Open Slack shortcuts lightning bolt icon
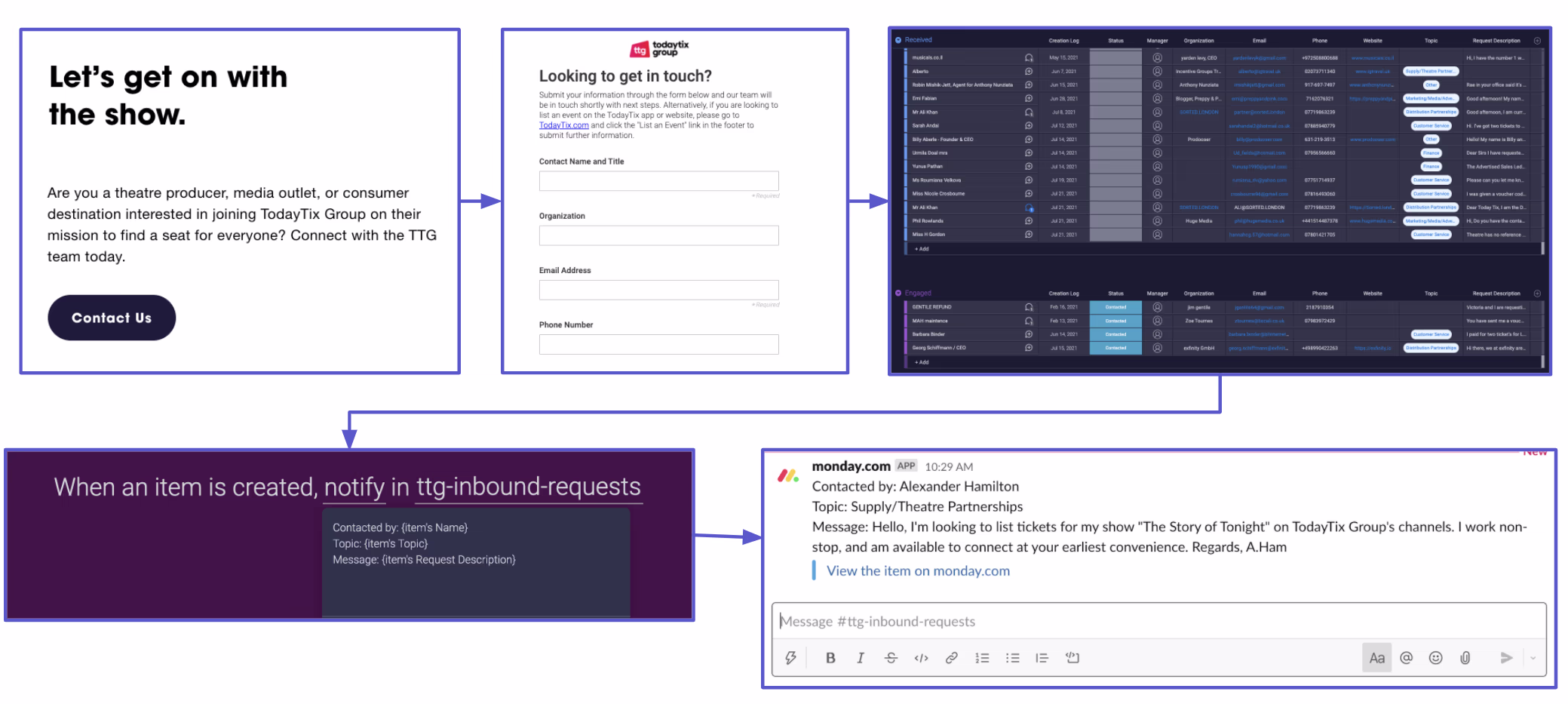This screenshot has width=1568, height=704. tap(790, 658)
